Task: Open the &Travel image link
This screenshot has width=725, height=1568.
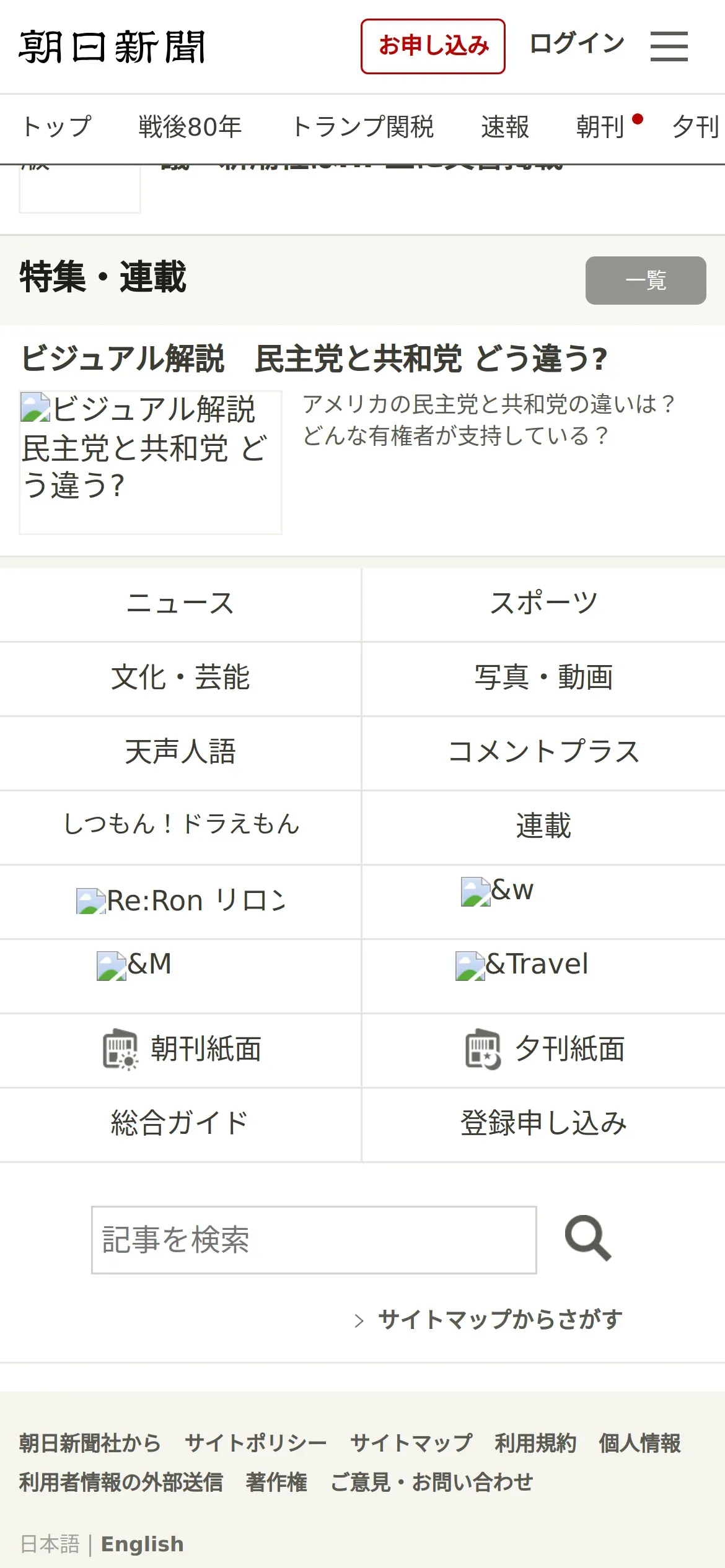Action: [x=522, y=965]
